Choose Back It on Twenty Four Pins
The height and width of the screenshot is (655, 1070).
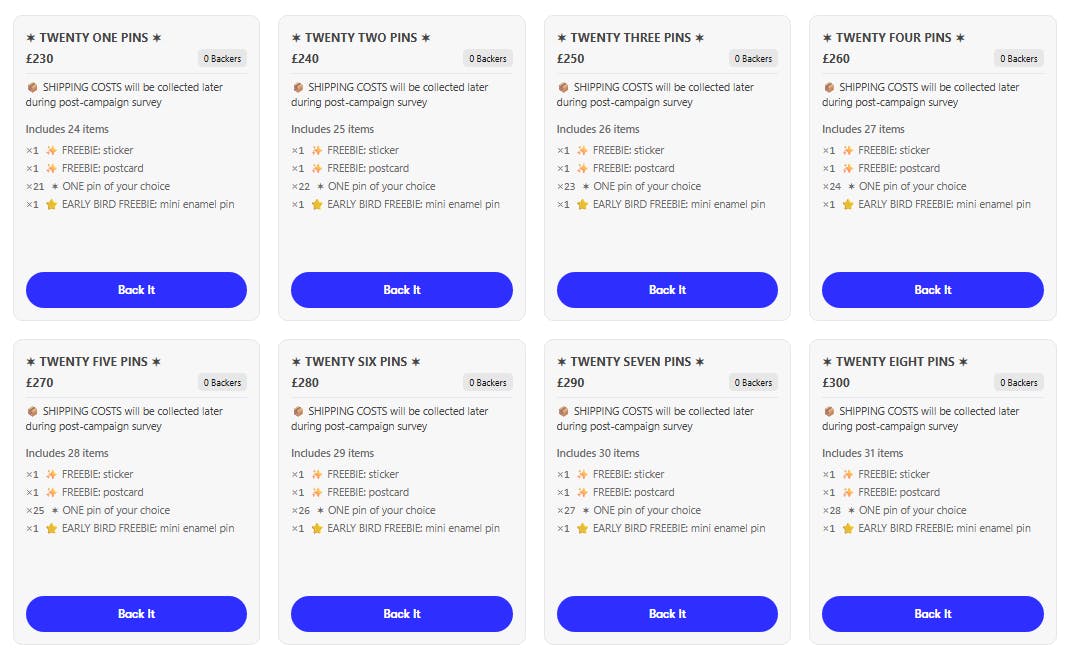click(932, 290)
